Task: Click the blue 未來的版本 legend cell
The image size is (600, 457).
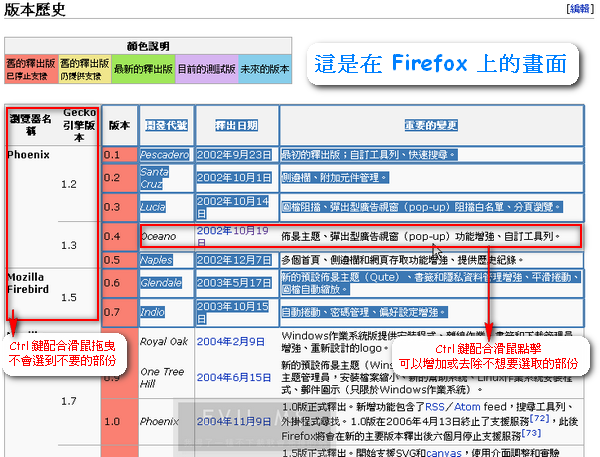Action: 265,69
